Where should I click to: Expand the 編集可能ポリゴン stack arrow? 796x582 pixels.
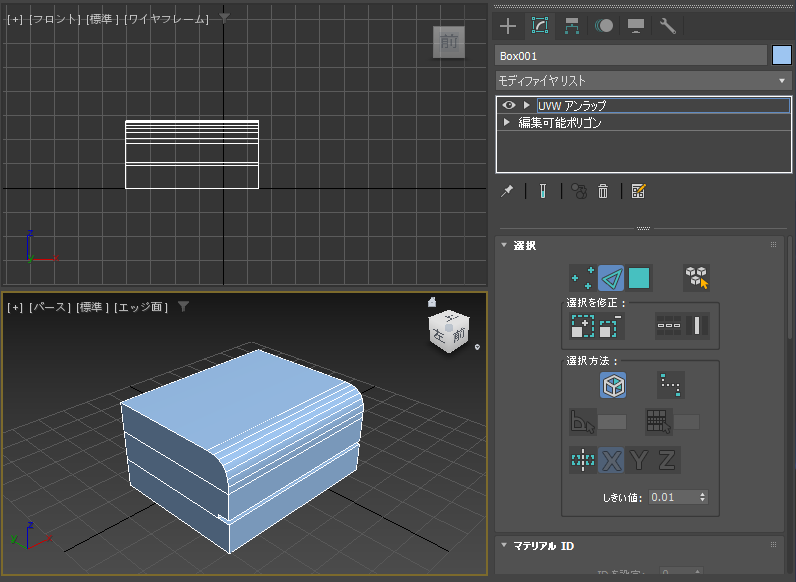point(506,122)
